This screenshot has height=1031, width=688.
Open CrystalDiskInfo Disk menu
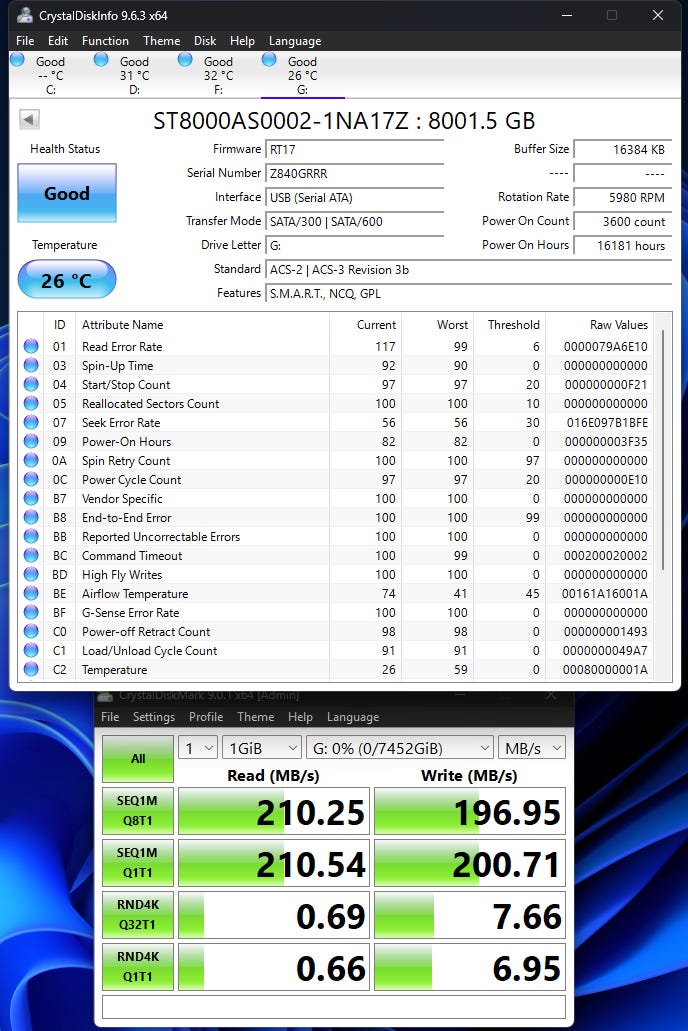[205, 41]
